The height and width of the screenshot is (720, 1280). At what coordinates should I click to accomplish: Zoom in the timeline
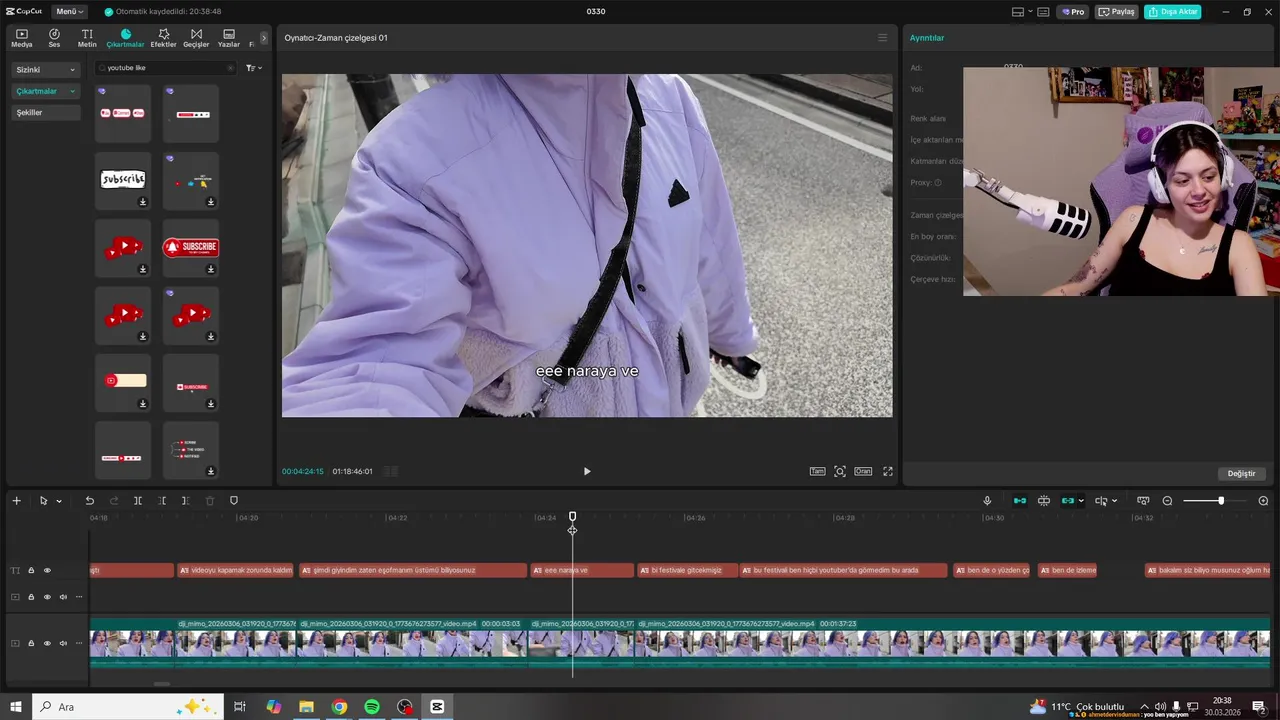click(1263, 501)
